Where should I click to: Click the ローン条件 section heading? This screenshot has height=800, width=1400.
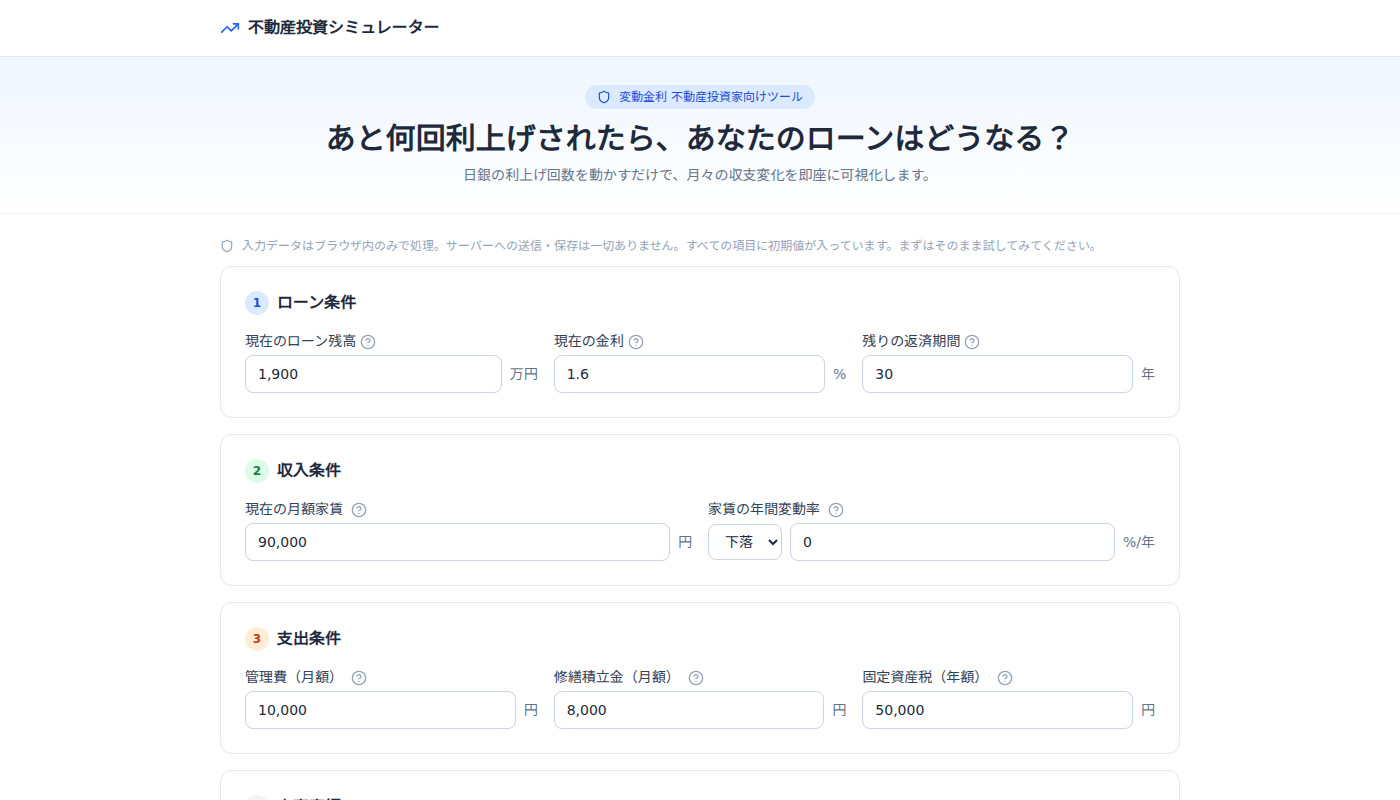click(316, 302)
